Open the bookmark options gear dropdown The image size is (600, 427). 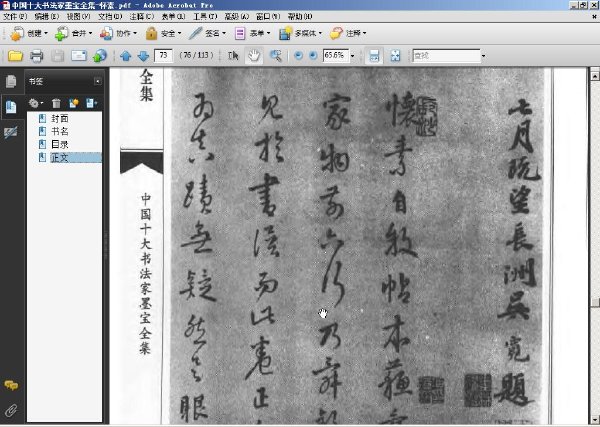pyautogui.click(x=36, y=103)
